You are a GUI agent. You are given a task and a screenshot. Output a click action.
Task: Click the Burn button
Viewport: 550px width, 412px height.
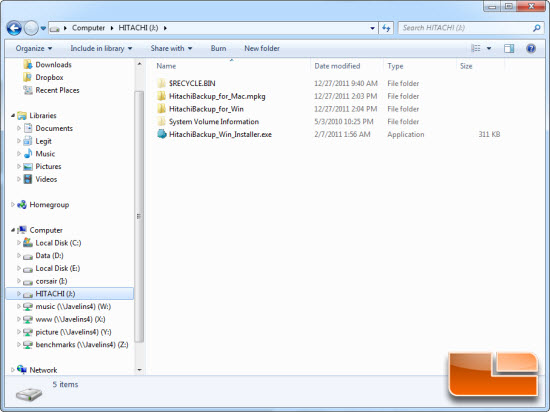point(218,48)
